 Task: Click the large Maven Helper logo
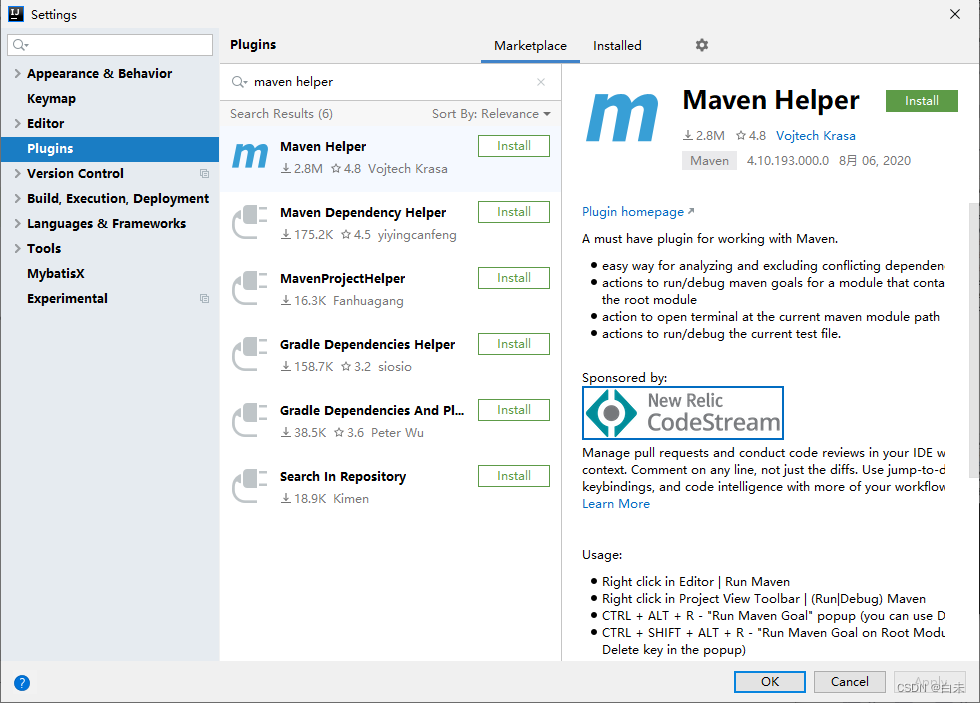pyautogui.click(x=622, y=117)
